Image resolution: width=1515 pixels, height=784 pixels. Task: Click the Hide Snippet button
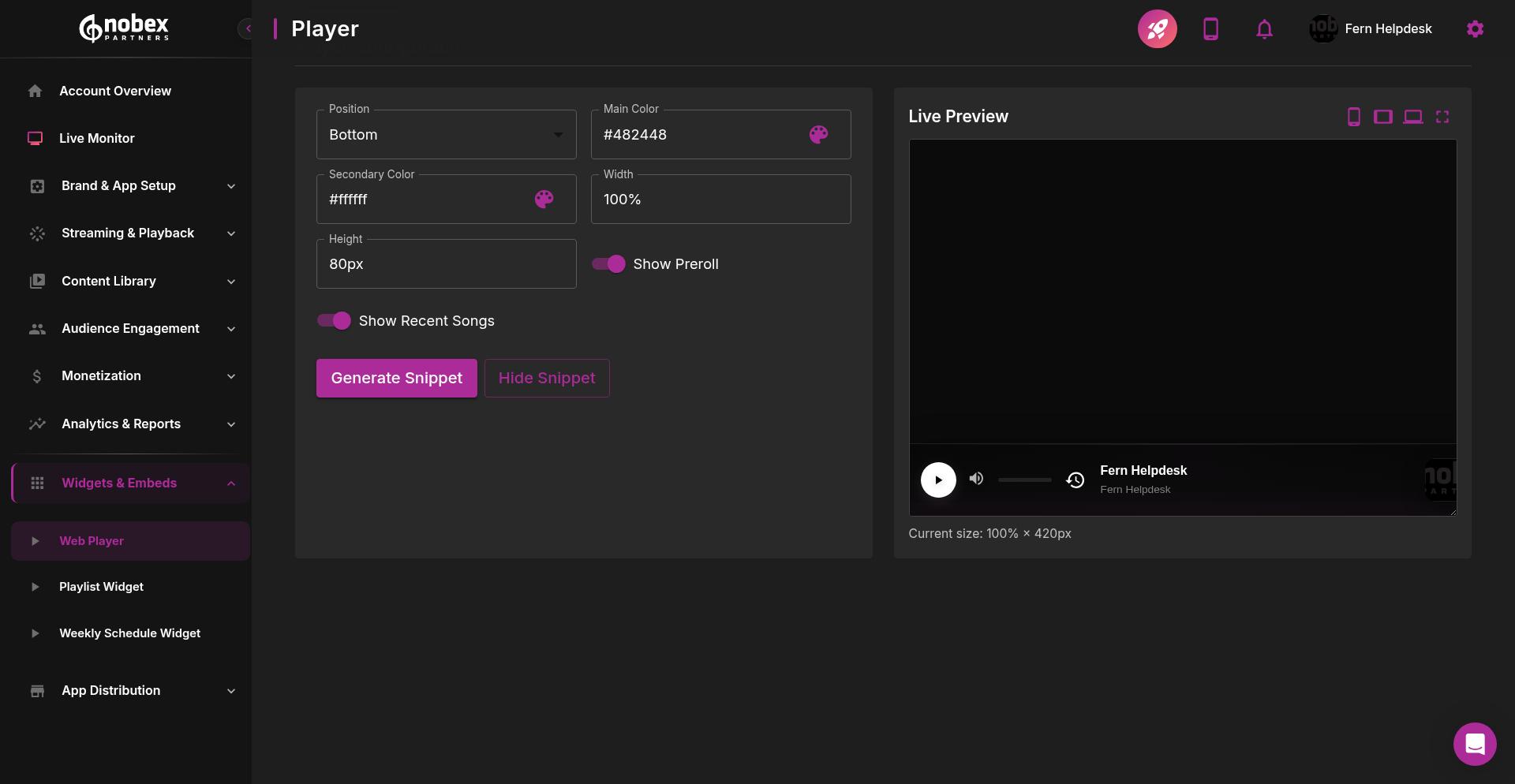click(547, 378)
